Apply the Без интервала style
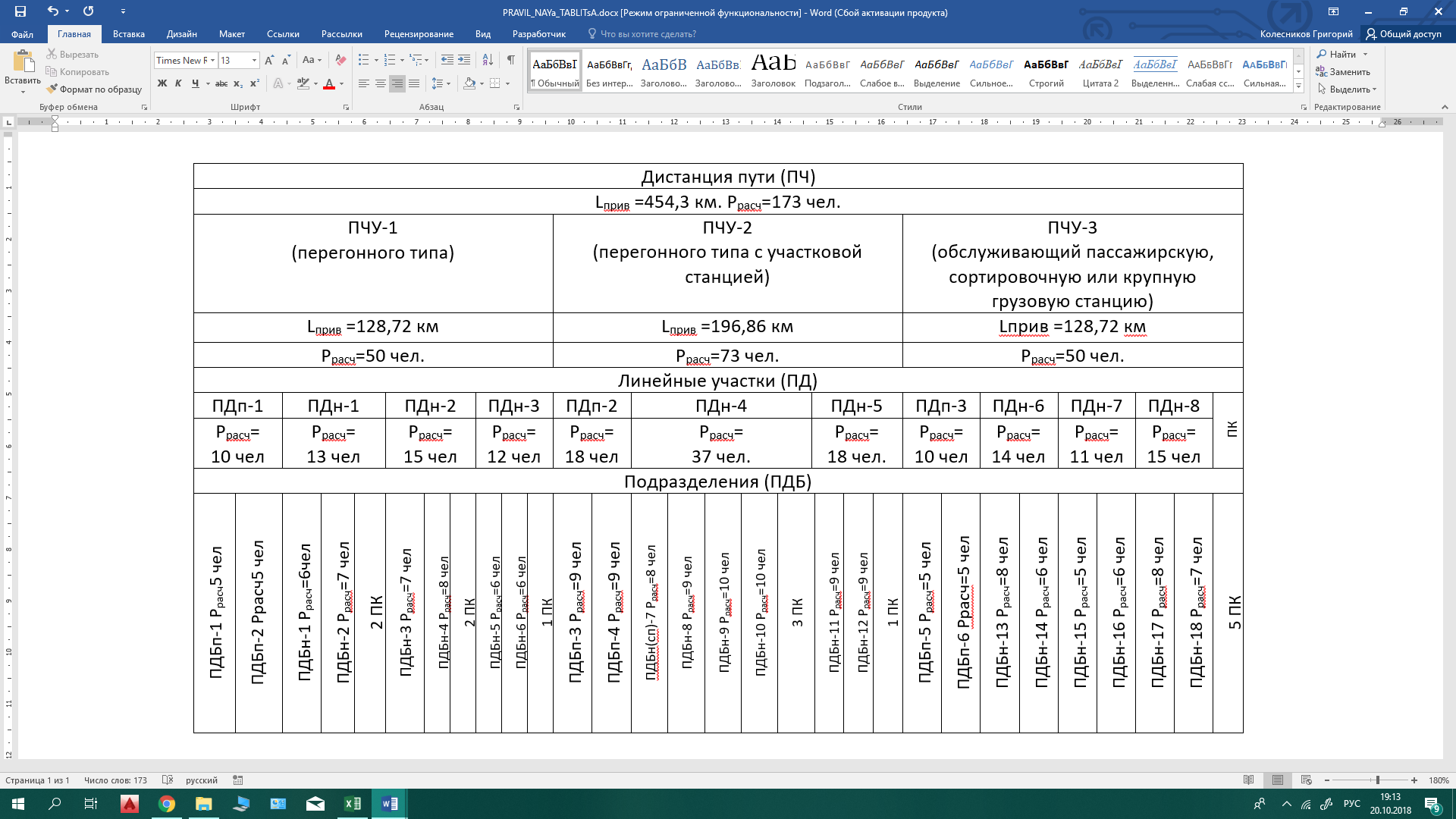 coord(610,72)
